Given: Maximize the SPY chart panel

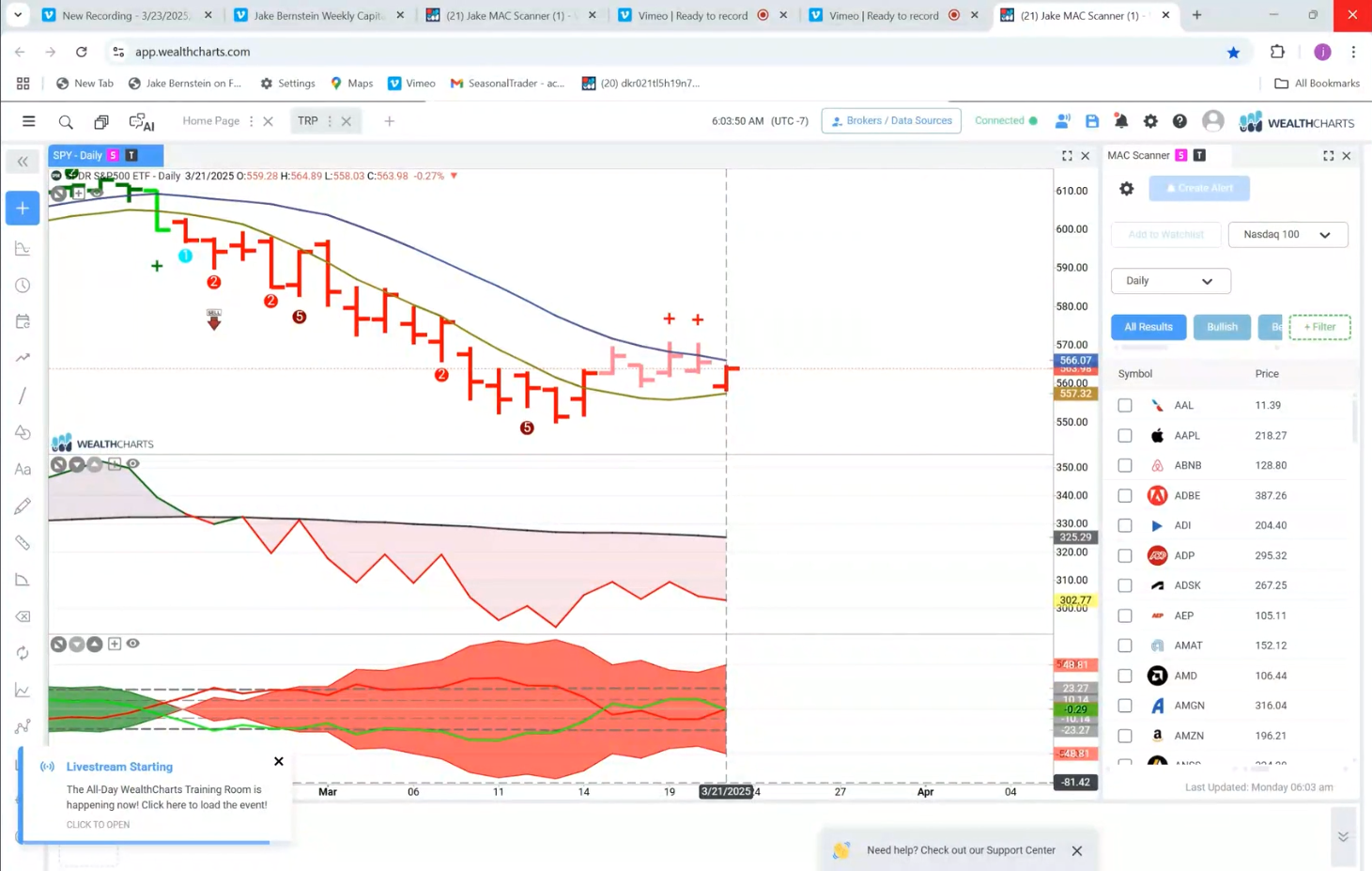Looking at the screenshot, I should point(1067,156).
